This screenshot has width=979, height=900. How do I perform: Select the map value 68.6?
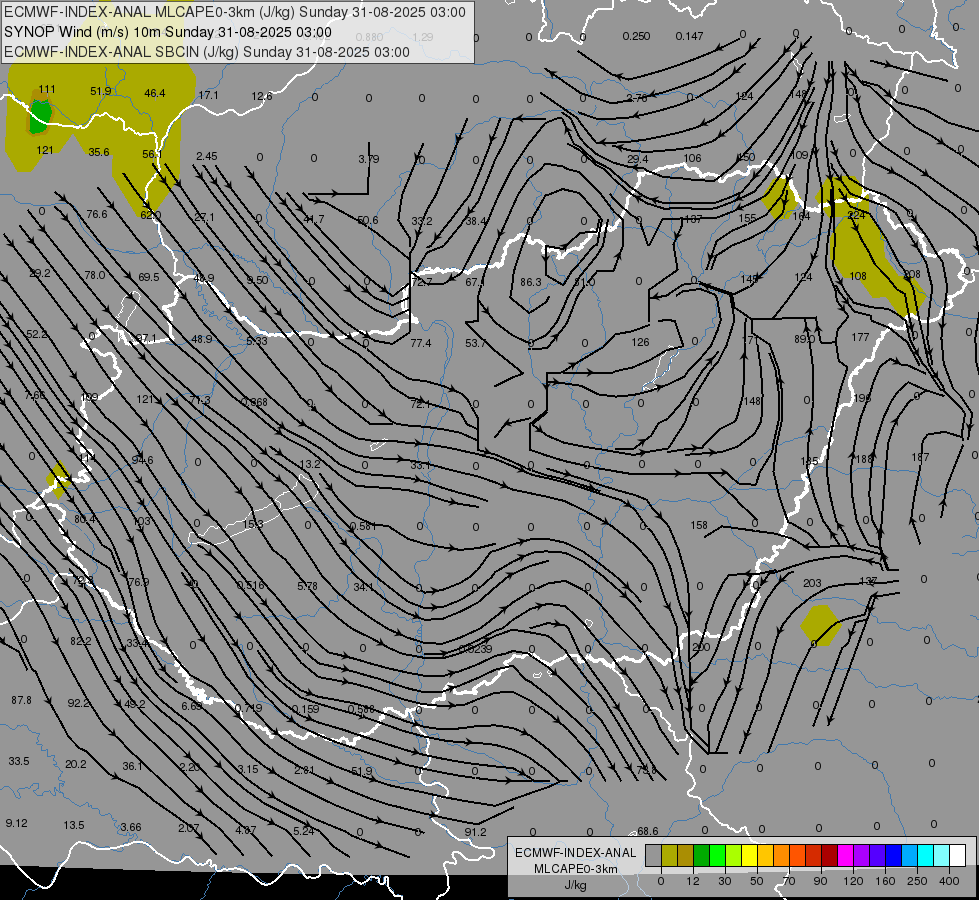point(647,831)
